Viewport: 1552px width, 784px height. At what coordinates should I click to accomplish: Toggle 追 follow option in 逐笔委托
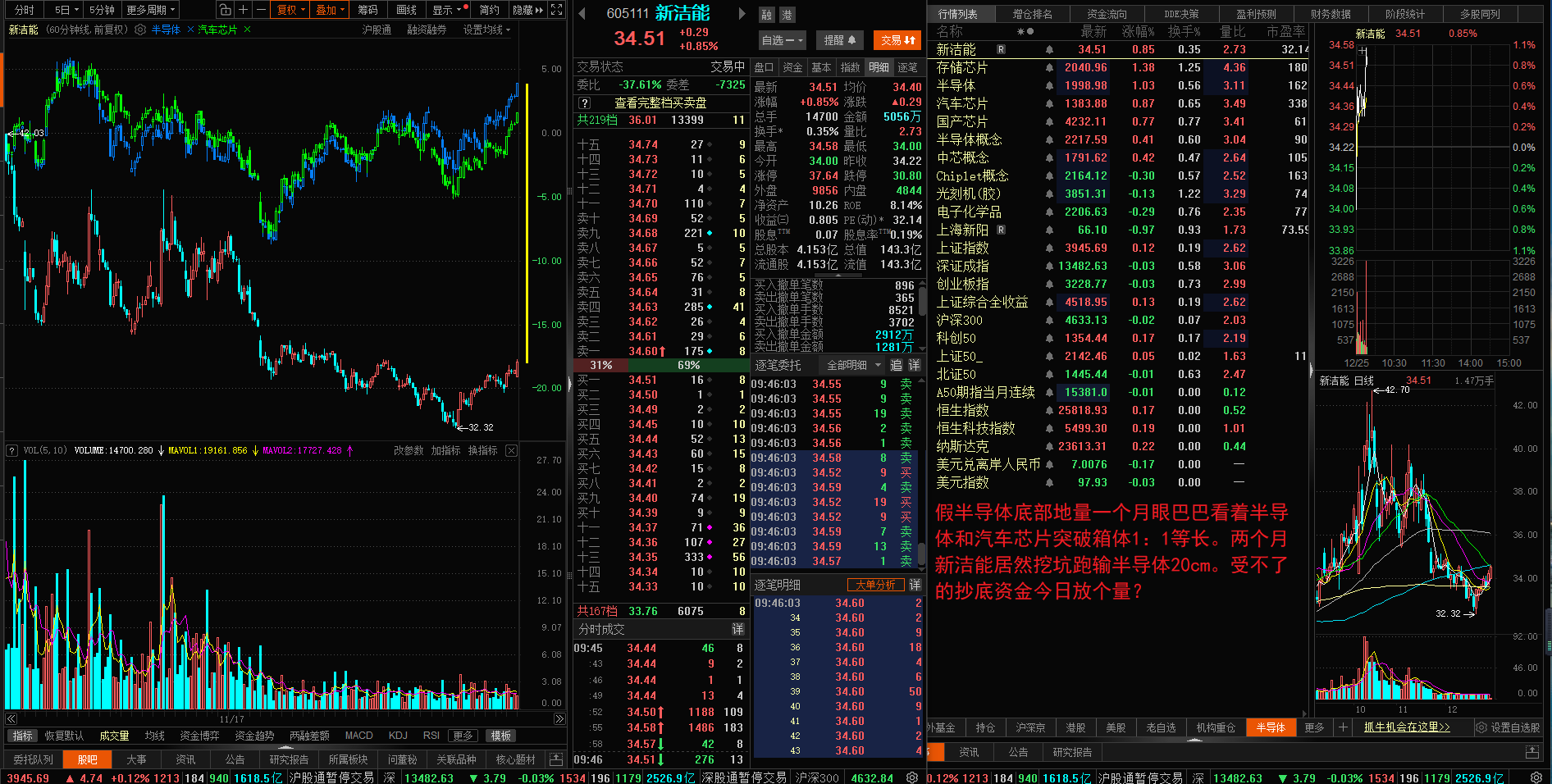(896, 365)
